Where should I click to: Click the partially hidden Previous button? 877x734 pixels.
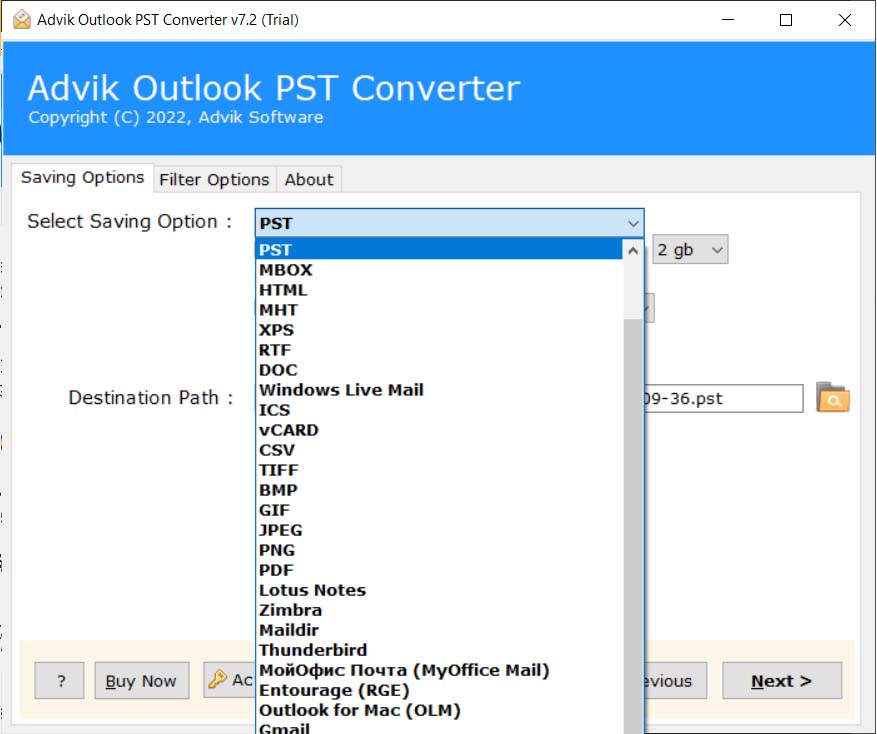click(676, 681)
